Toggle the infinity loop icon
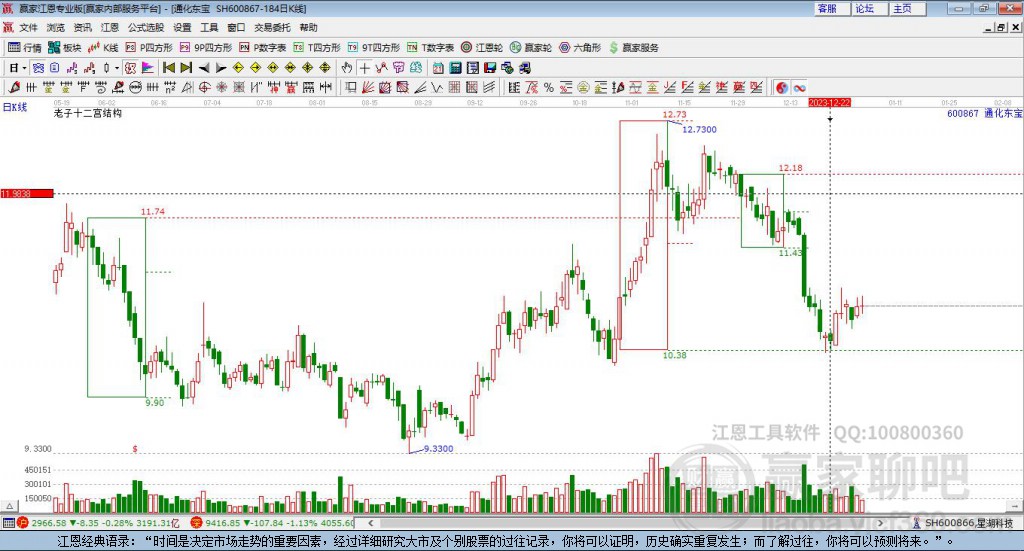 pos(799,87)
